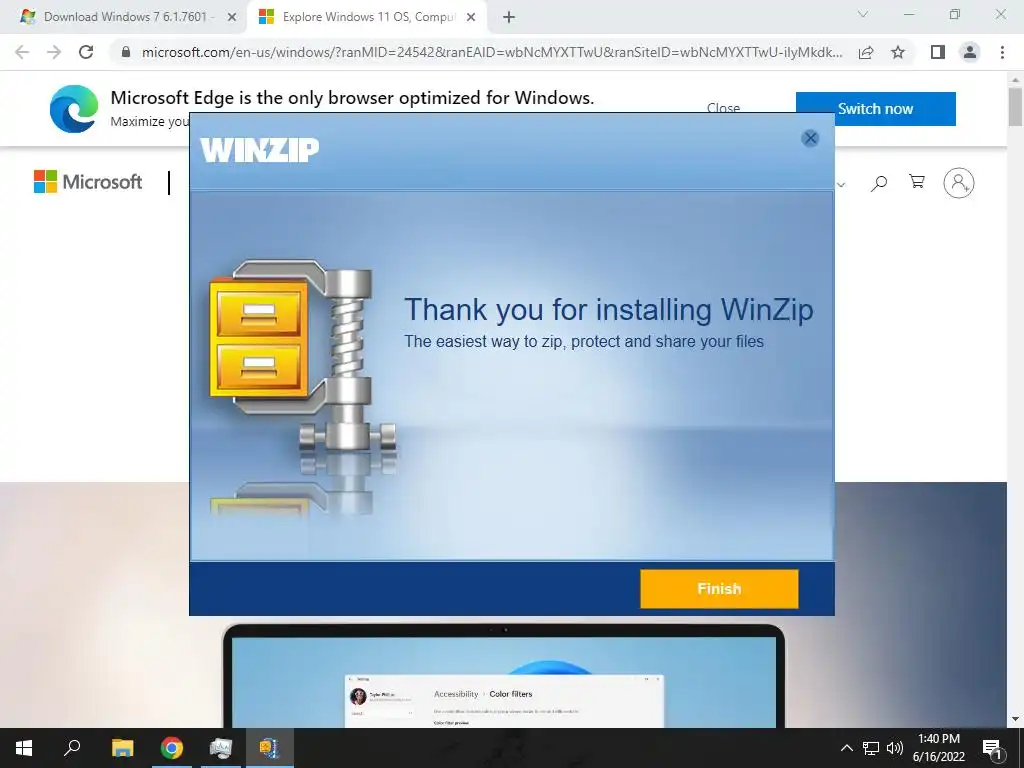Click the microsoft.com address bar URL

pyautogui.click(x=492, y=52)
